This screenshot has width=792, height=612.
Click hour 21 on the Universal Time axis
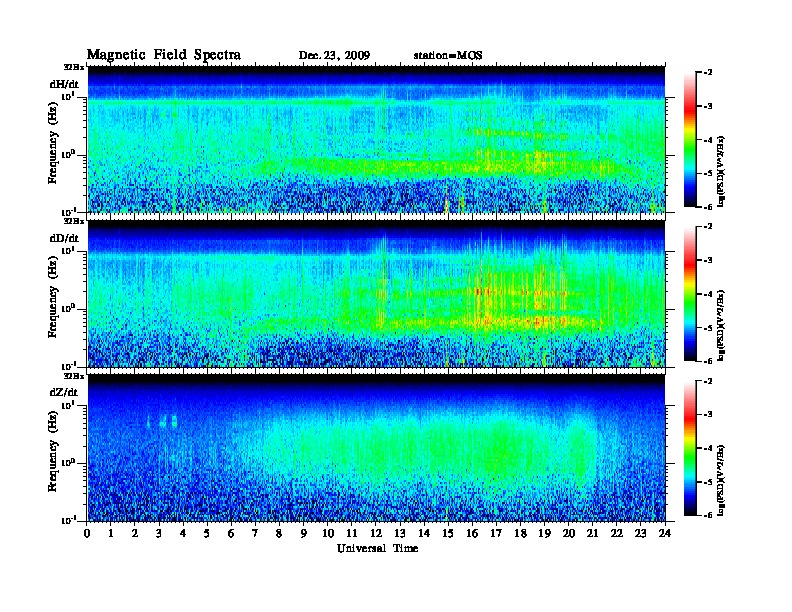click(x=592, y=533)
